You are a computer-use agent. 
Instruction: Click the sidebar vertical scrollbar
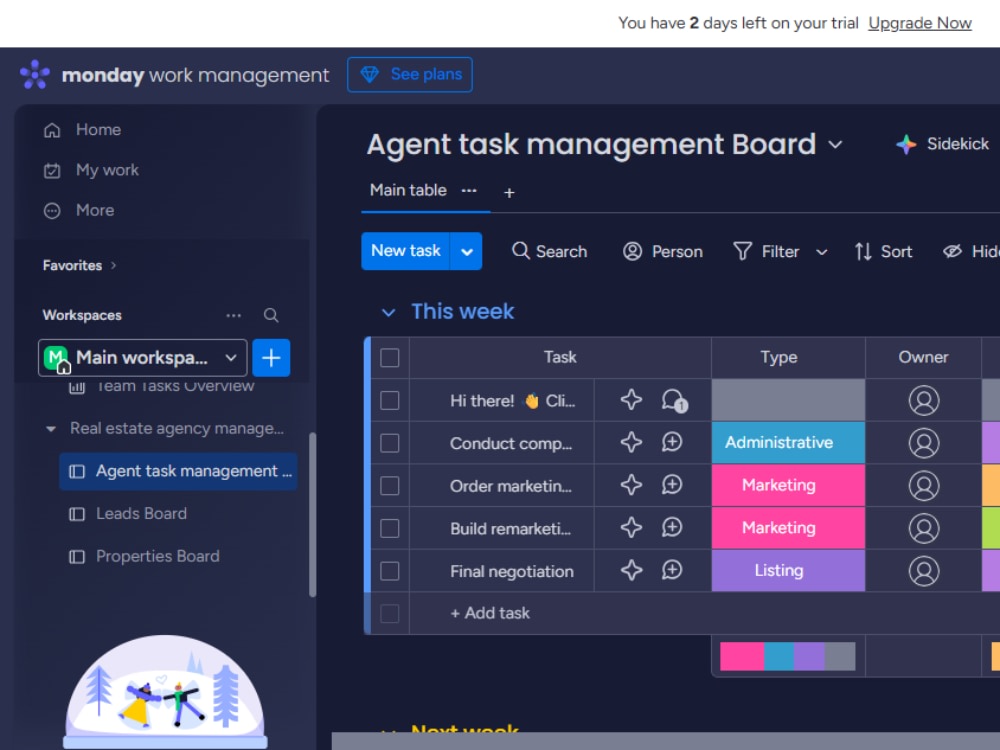(x=312, y=515)
